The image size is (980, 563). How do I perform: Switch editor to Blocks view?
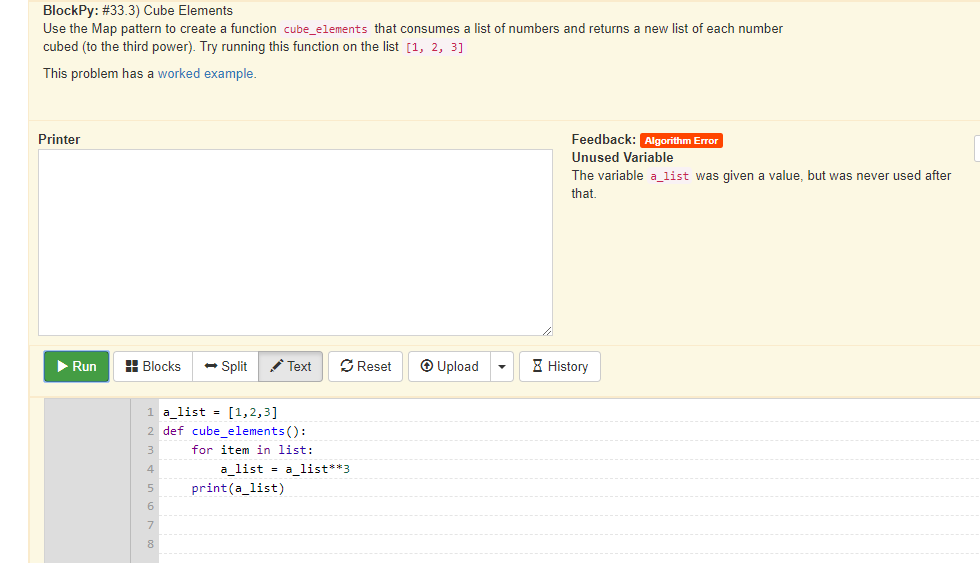coord(153,366)
